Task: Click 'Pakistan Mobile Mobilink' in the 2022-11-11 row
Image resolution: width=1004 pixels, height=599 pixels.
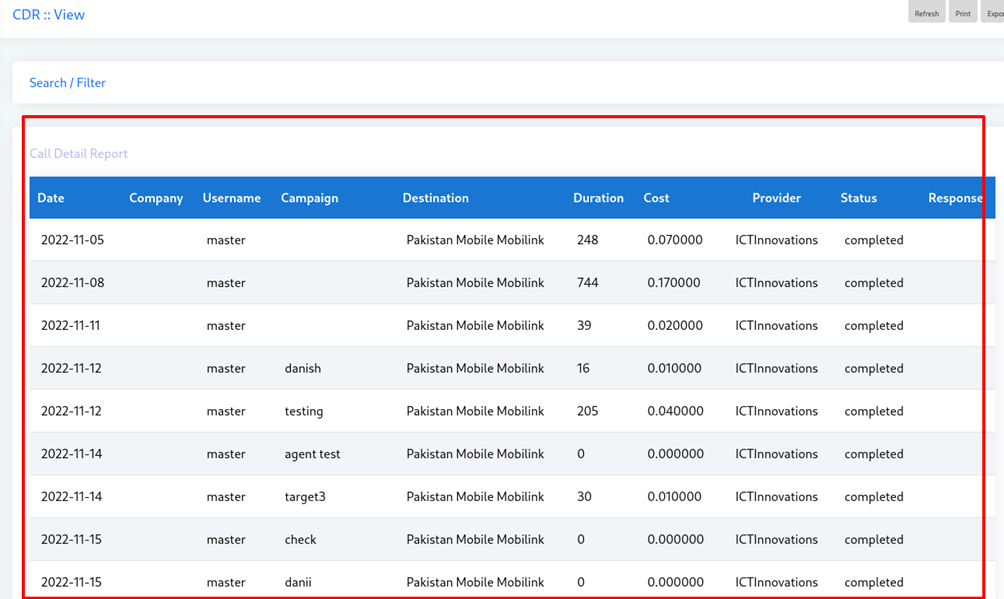Action: click(475, 325)
